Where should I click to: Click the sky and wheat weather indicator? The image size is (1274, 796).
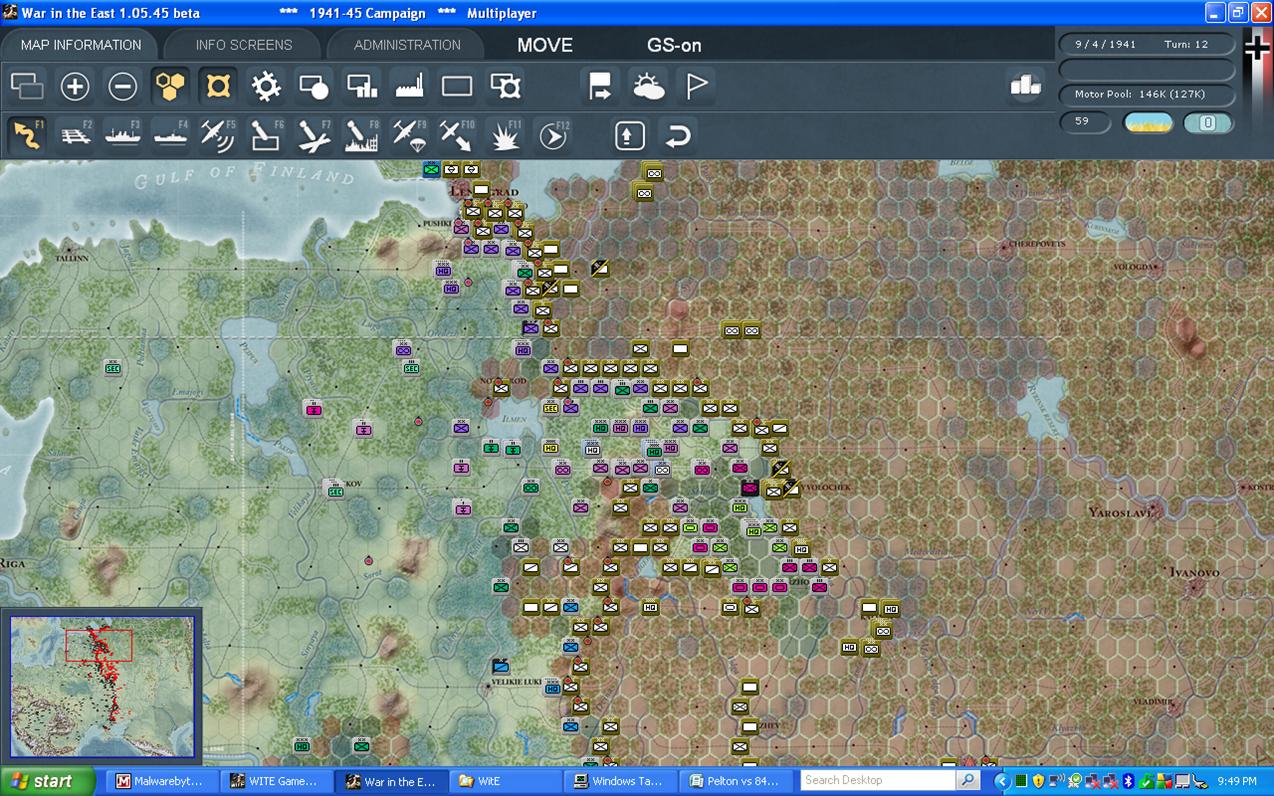1148,123
